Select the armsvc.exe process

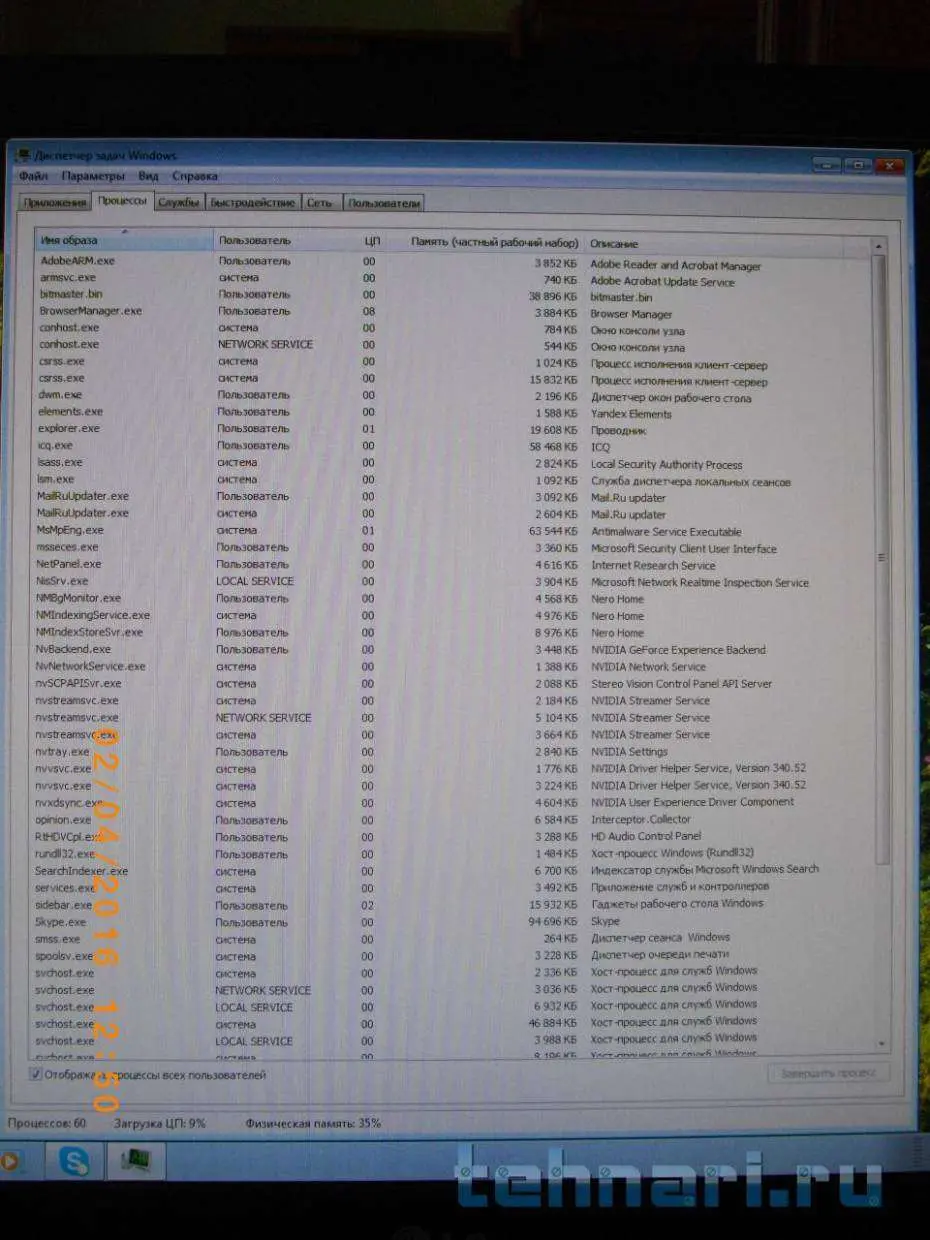[x=453, y=278]
